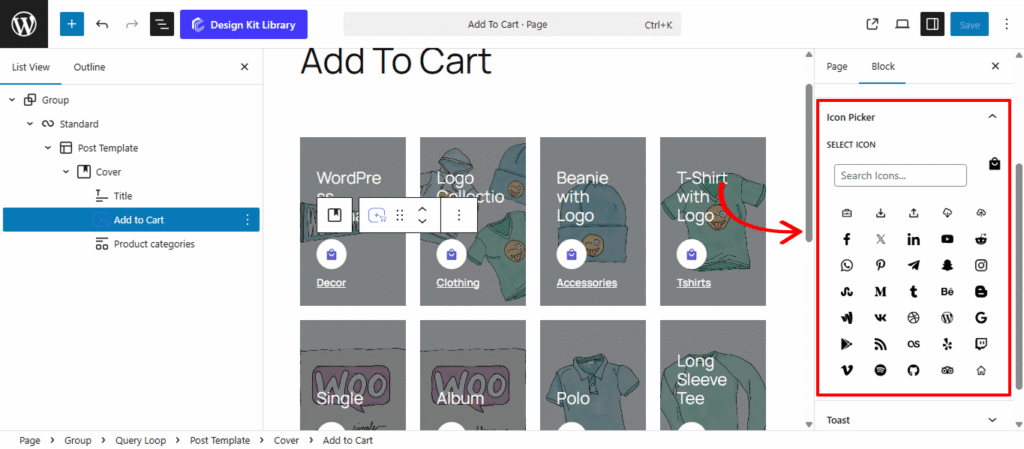Pick the Spotify icon
The image size is (1024, 449).
pos(880,370)
